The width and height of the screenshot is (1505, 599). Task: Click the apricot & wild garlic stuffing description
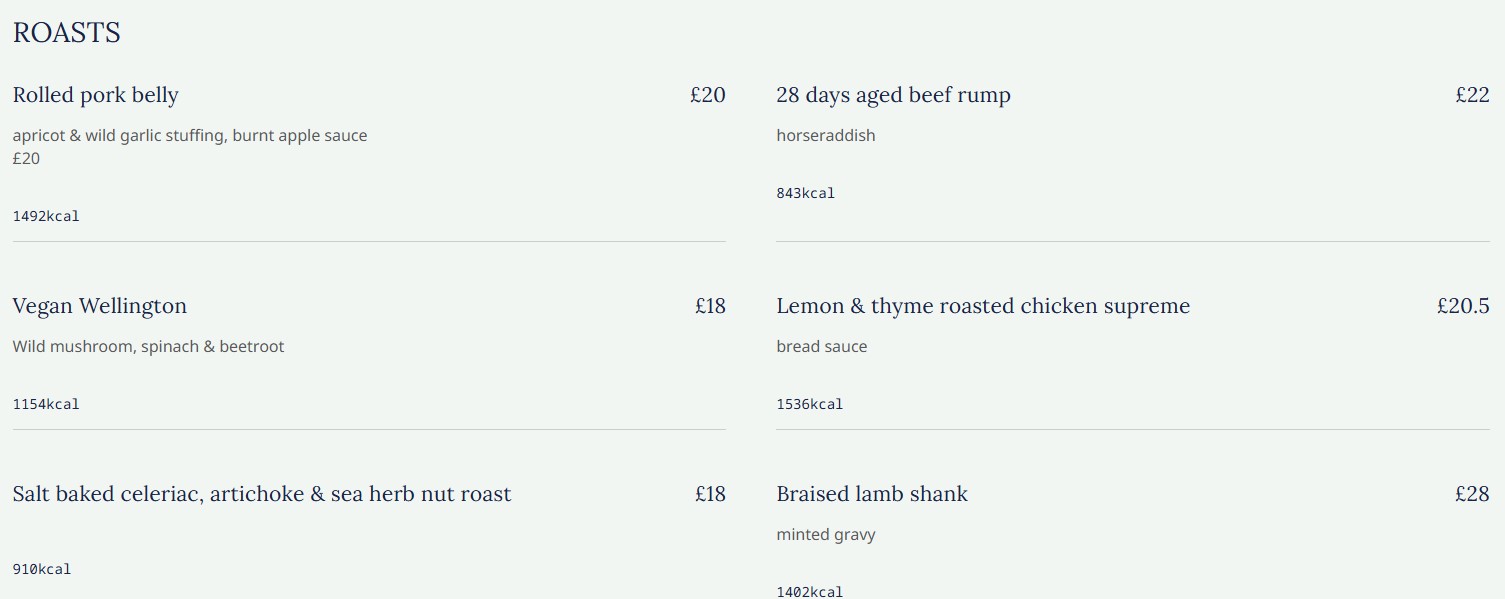pos(190,135)
